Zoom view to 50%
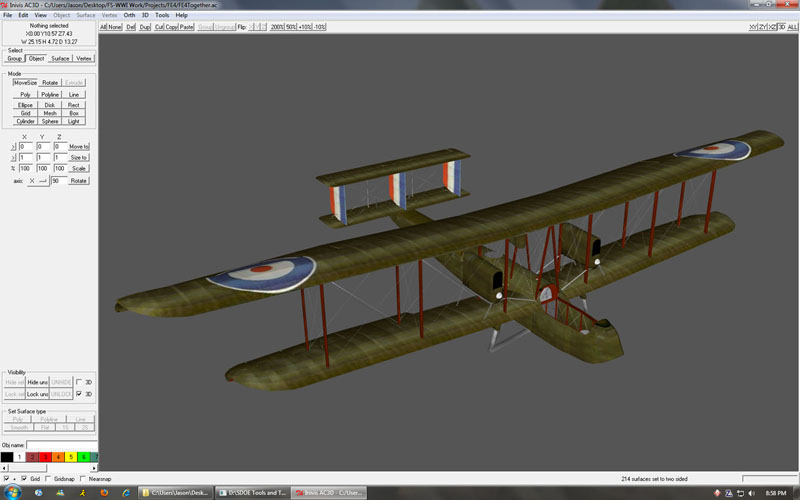The image size is (800, 500). click(290, 27)
